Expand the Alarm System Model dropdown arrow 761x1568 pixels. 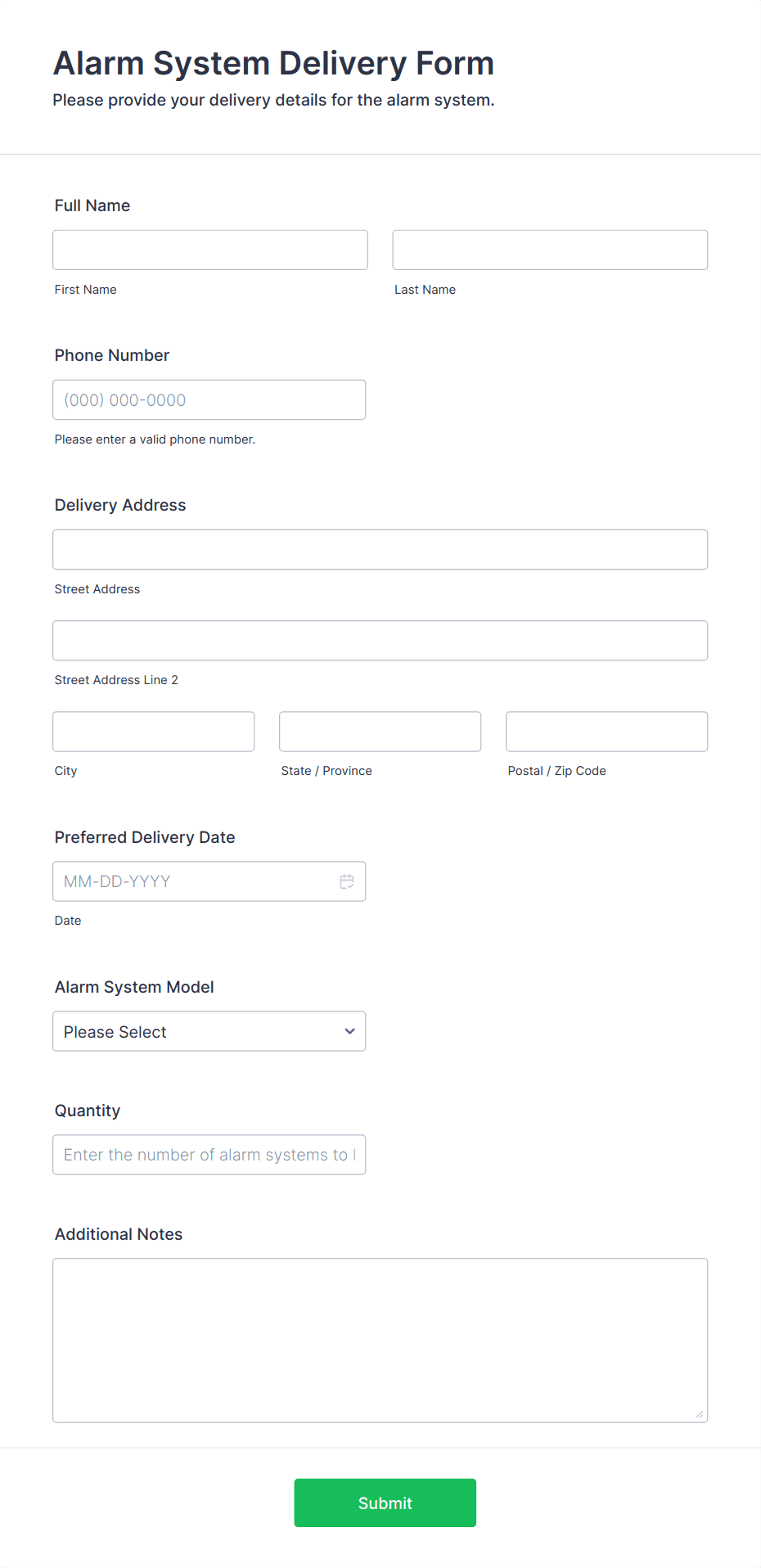point(349,1031)
